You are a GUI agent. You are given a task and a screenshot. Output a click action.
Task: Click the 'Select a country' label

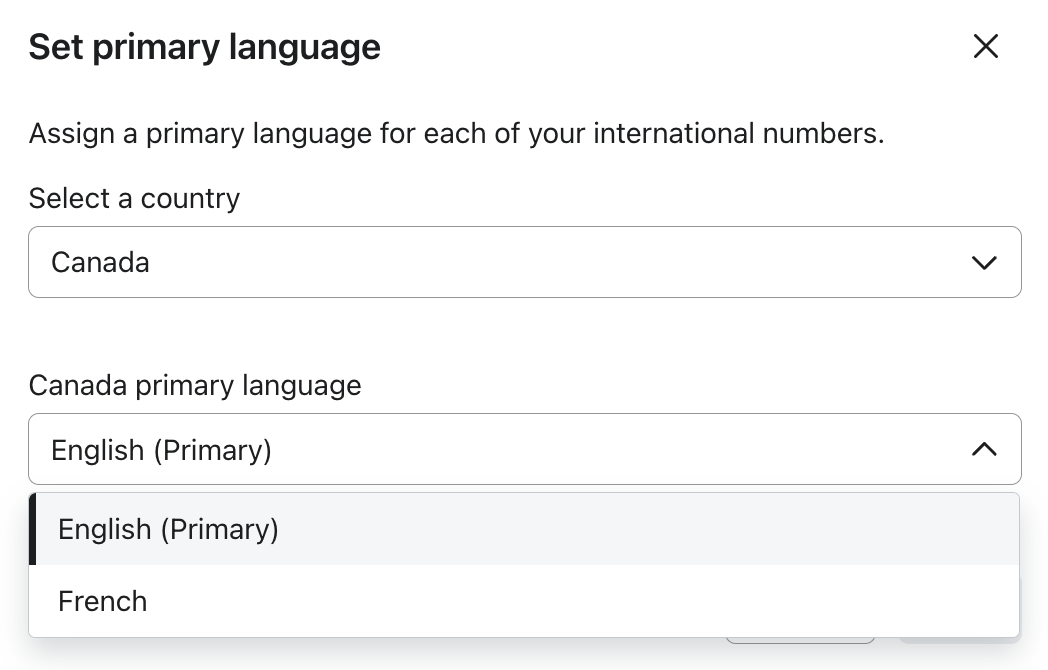click(x=134, y=198)
